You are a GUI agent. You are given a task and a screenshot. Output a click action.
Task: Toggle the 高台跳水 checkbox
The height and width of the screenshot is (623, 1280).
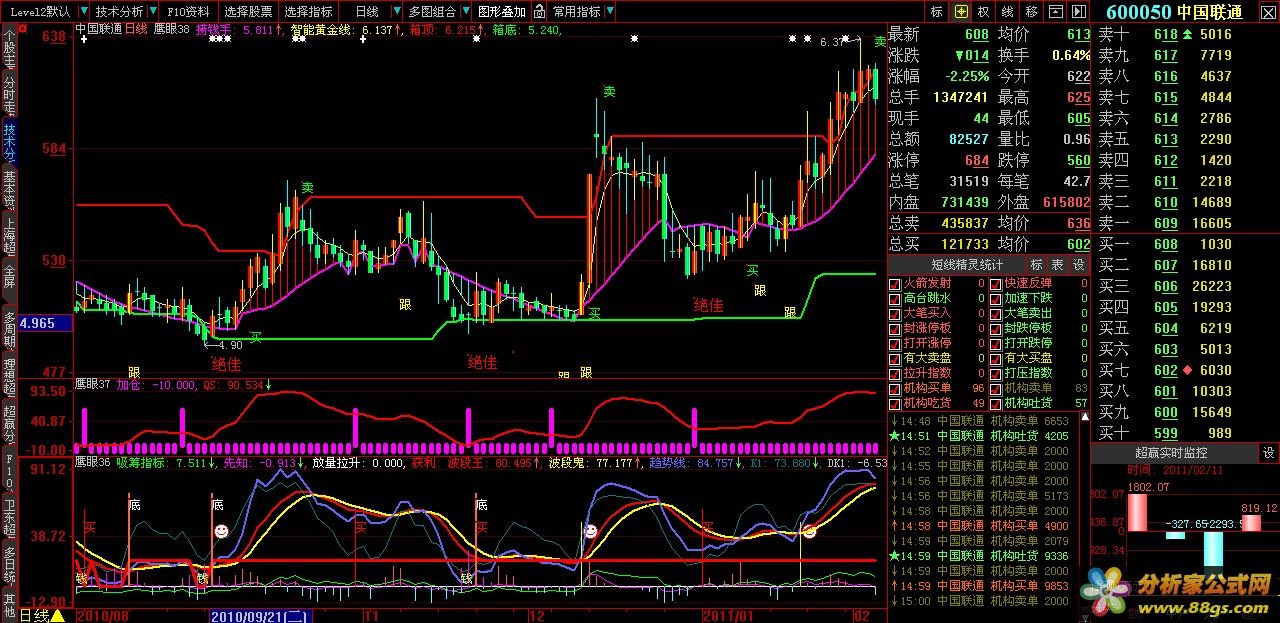point(895,298)
